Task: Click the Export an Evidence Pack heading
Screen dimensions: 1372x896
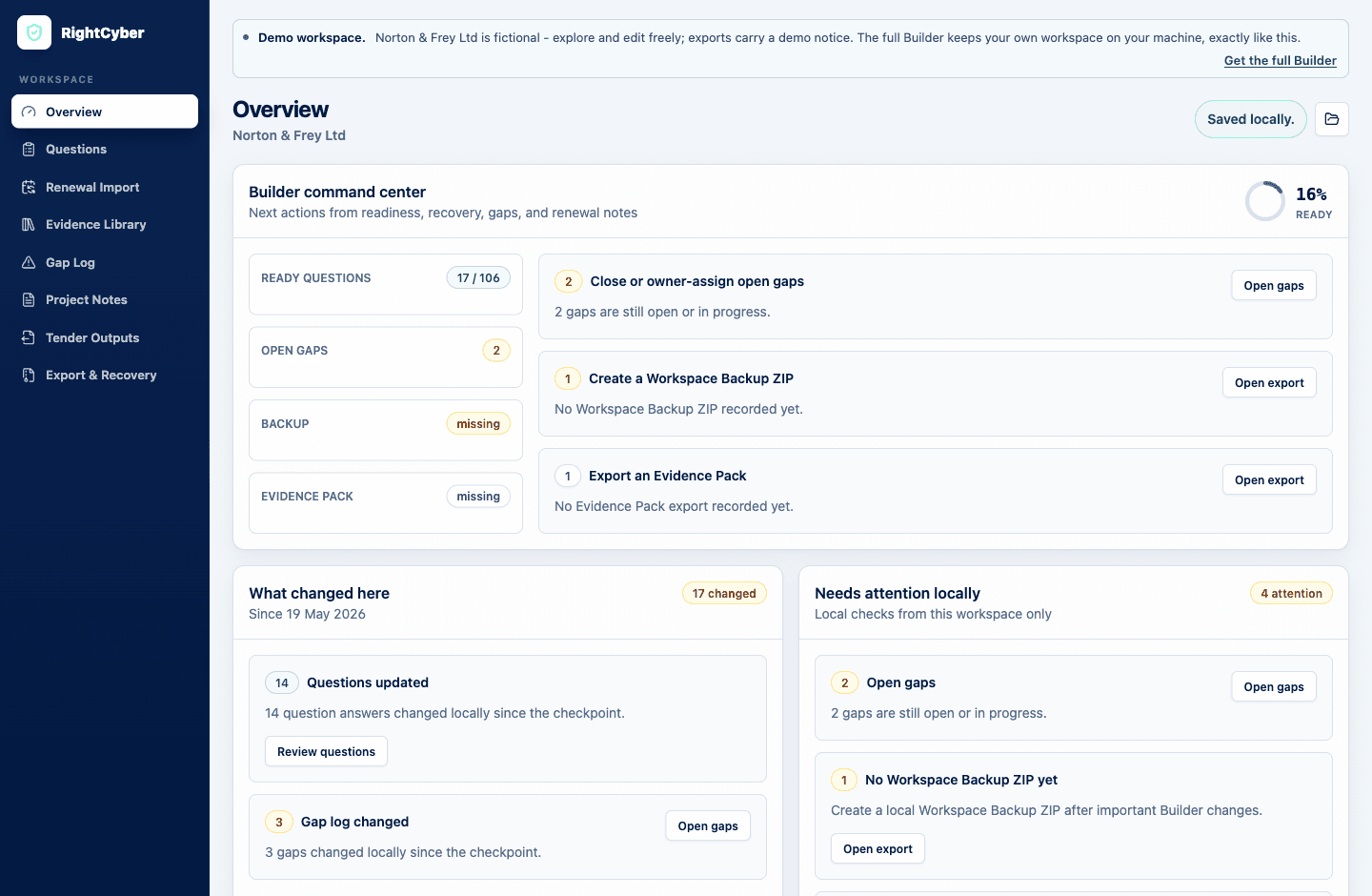Action: (x=667, y=476)
